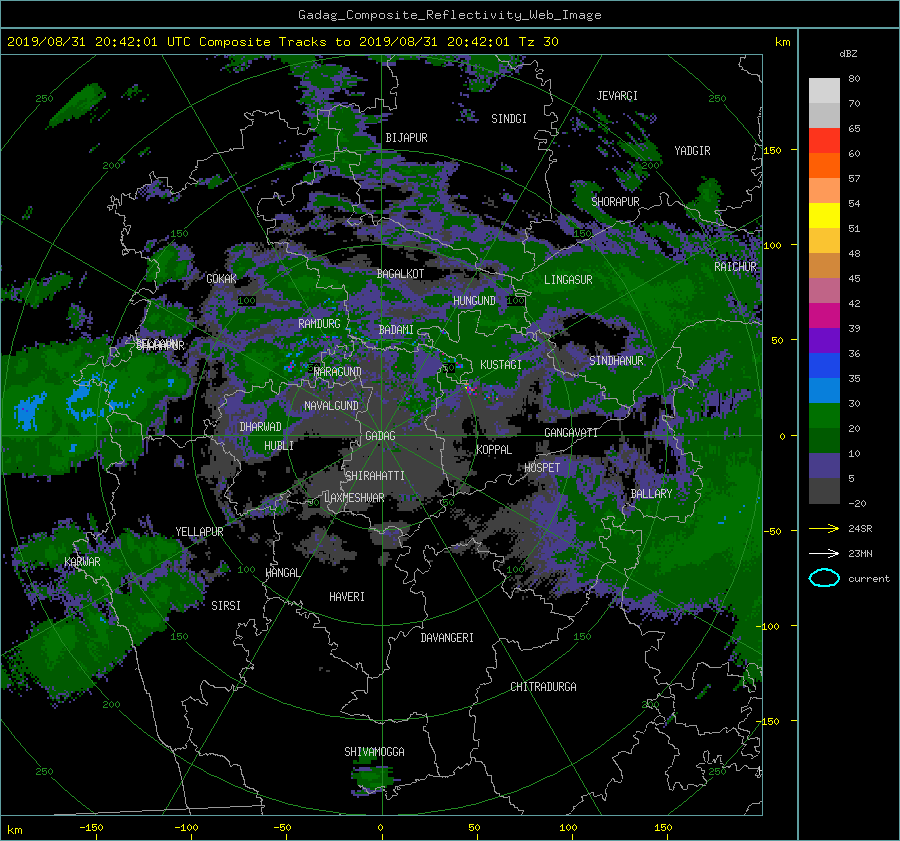Click the SHIRAHATTI city label
The width and height of the screenshot is (900, 841).
pyautogui.click(x=375, y=476)
